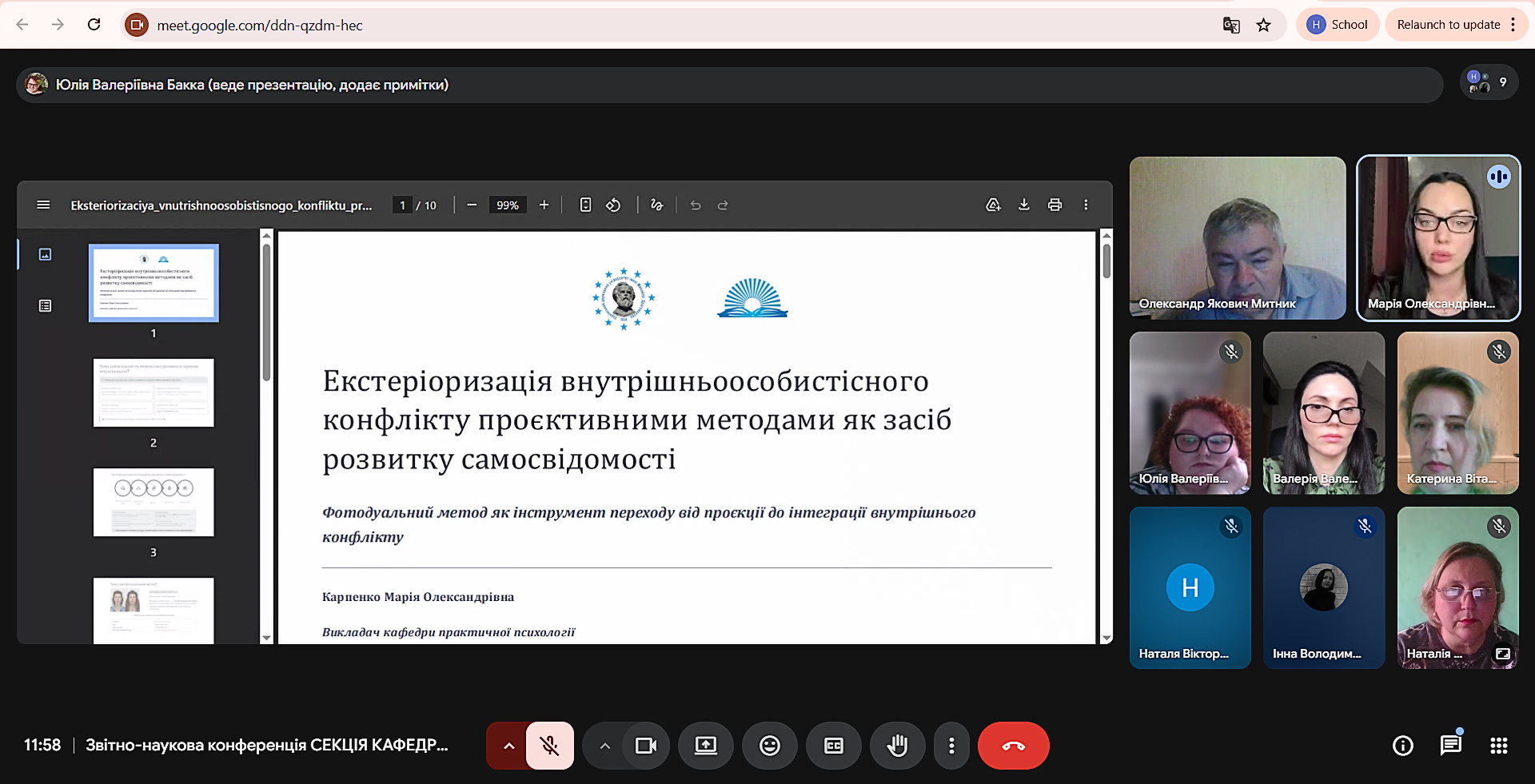The image size is (1535, 784).
Task: Click the browser address bar URL
Action: [260, 26]
